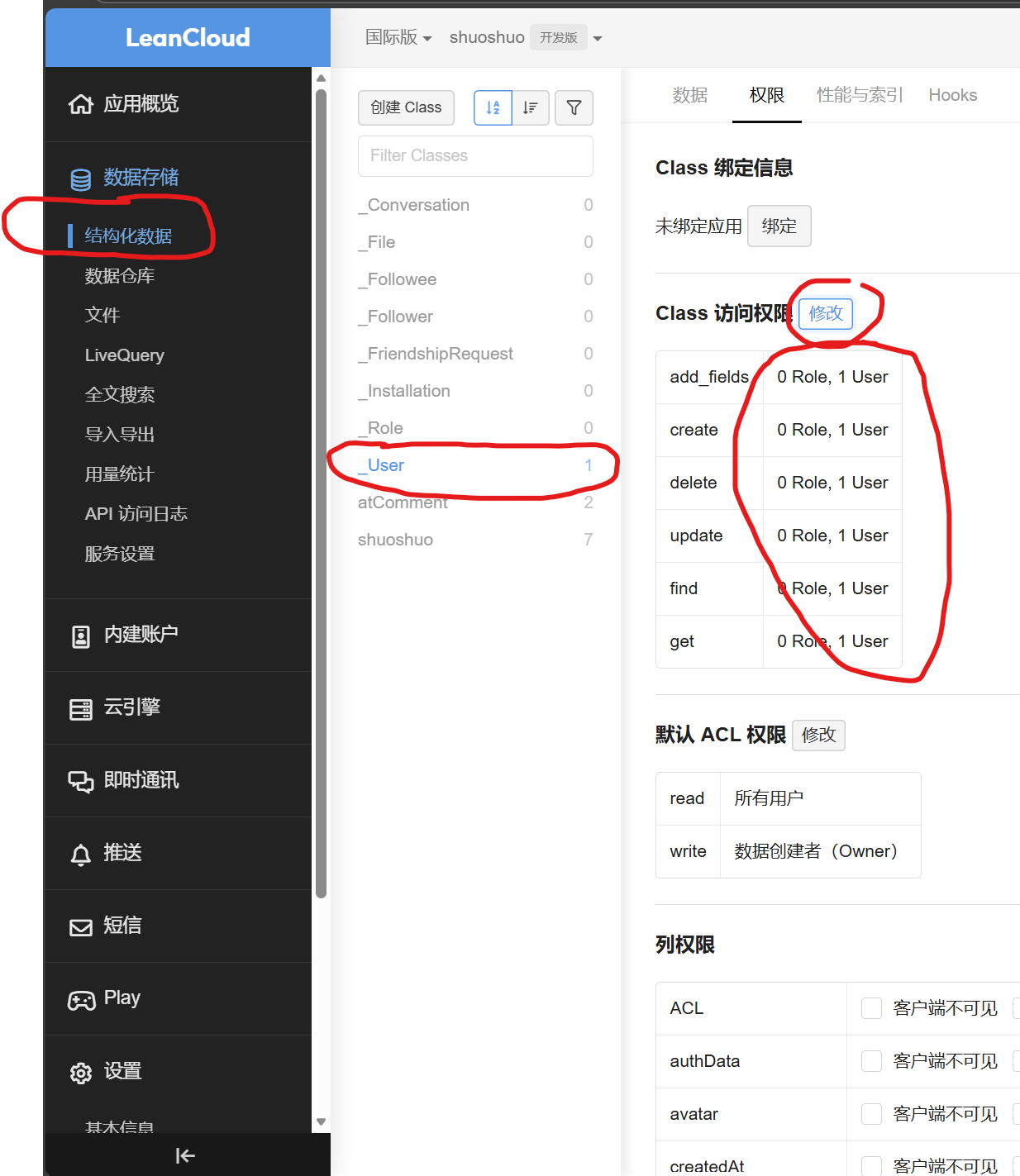
Task: Click the home icon beside 应用概览
Action: (x=81, y=104)
